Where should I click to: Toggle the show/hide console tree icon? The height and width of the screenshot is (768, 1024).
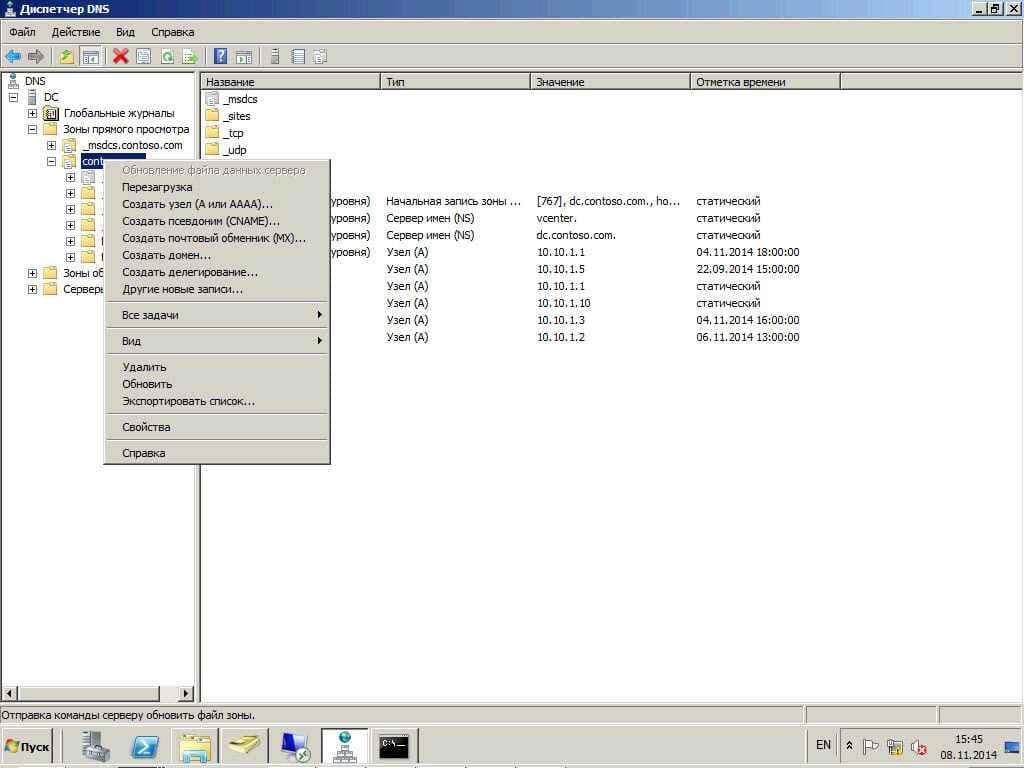coord(90,57)
